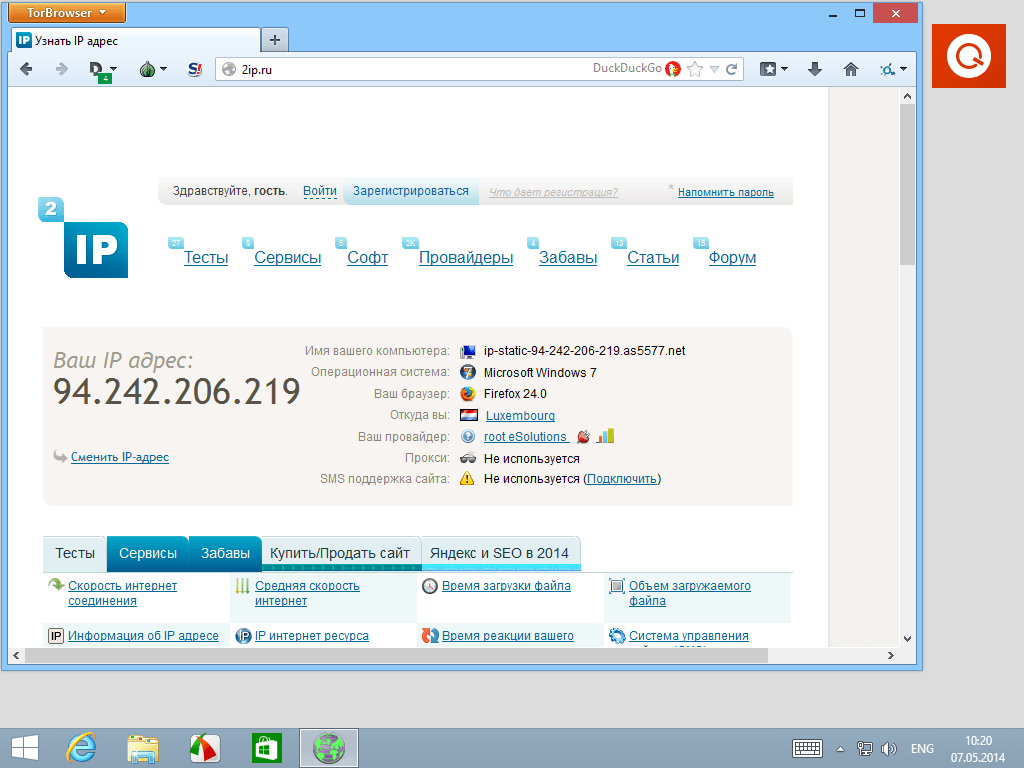Click the bar chart icon next to provider
Viewport: 1024px width, 768px height.
(605, 436)
